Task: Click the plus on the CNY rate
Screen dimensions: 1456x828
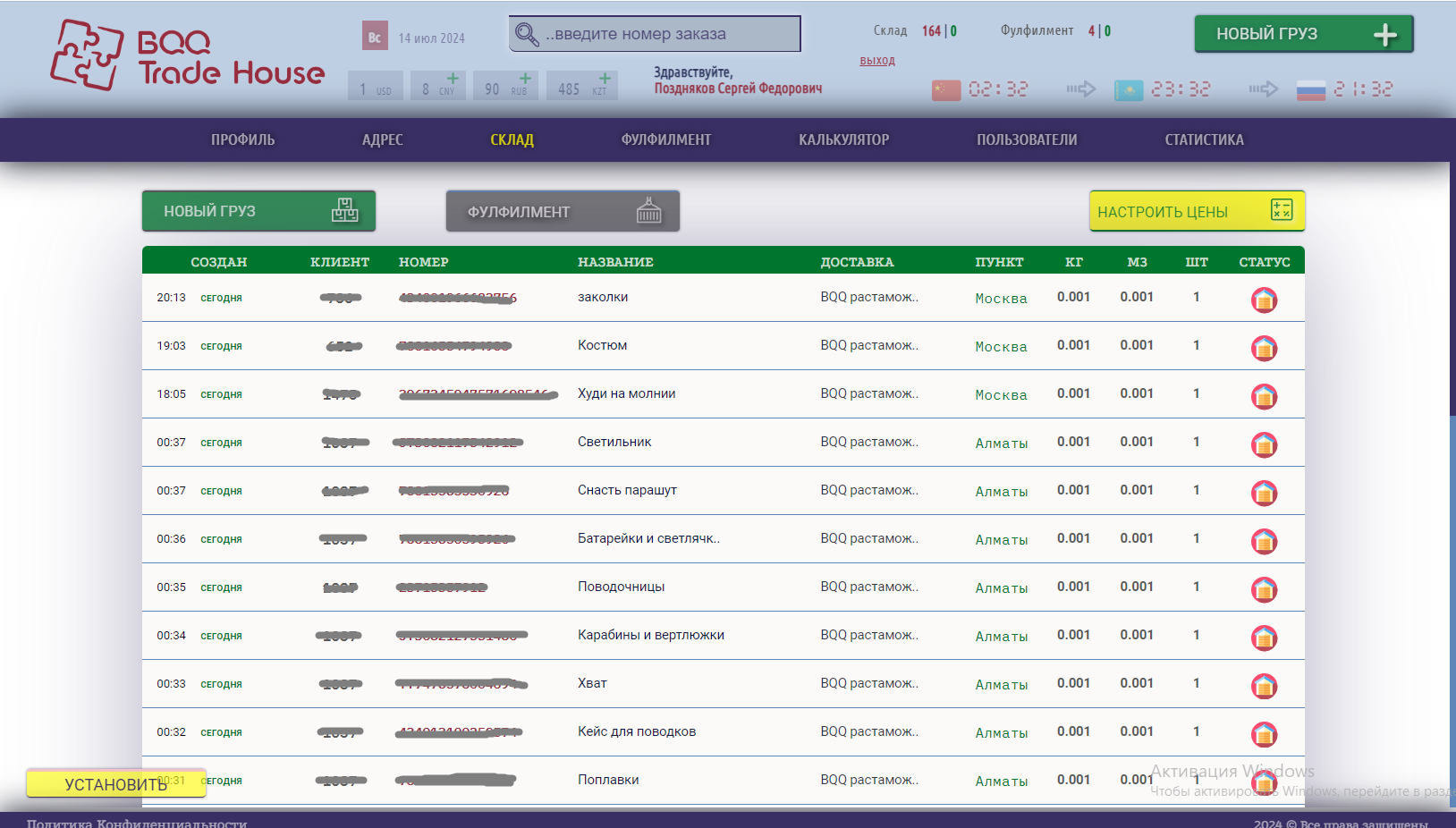Action: pos(453,79)
